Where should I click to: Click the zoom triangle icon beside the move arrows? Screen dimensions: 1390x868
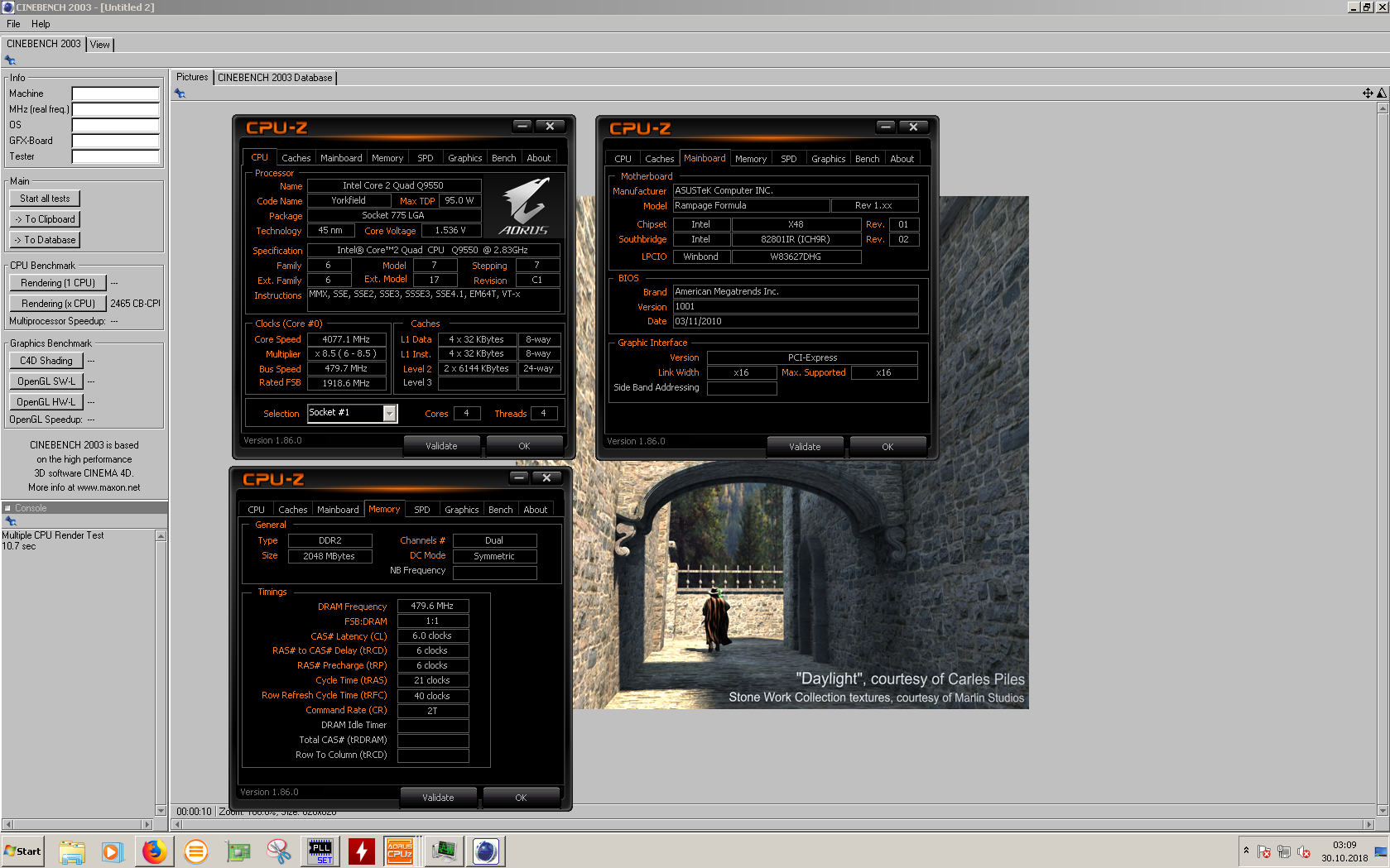click(1381, 94)
